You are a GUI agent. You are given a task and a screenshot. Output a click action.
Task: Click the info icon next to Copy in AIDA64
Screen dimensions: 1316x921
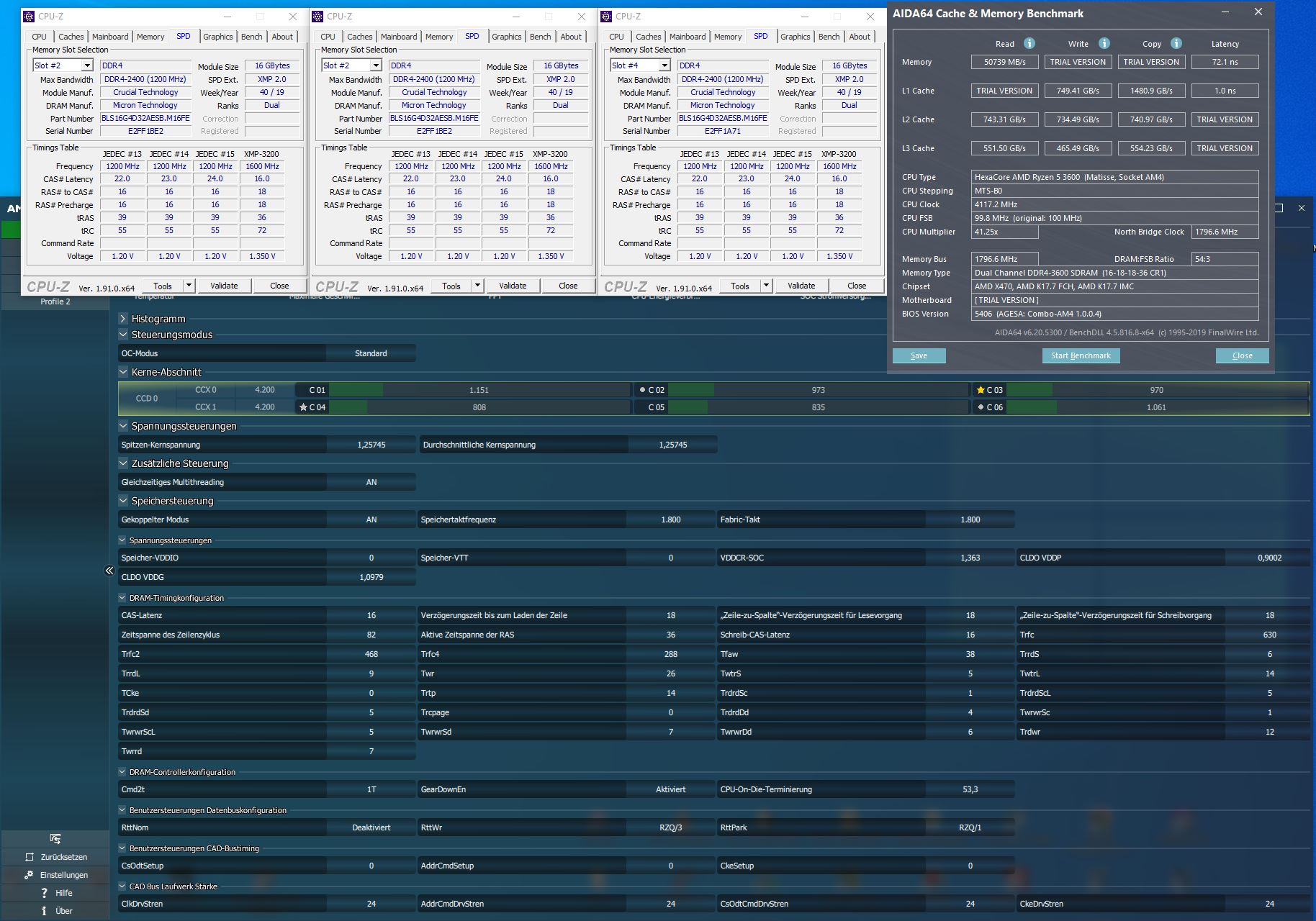pos(1176,43)
